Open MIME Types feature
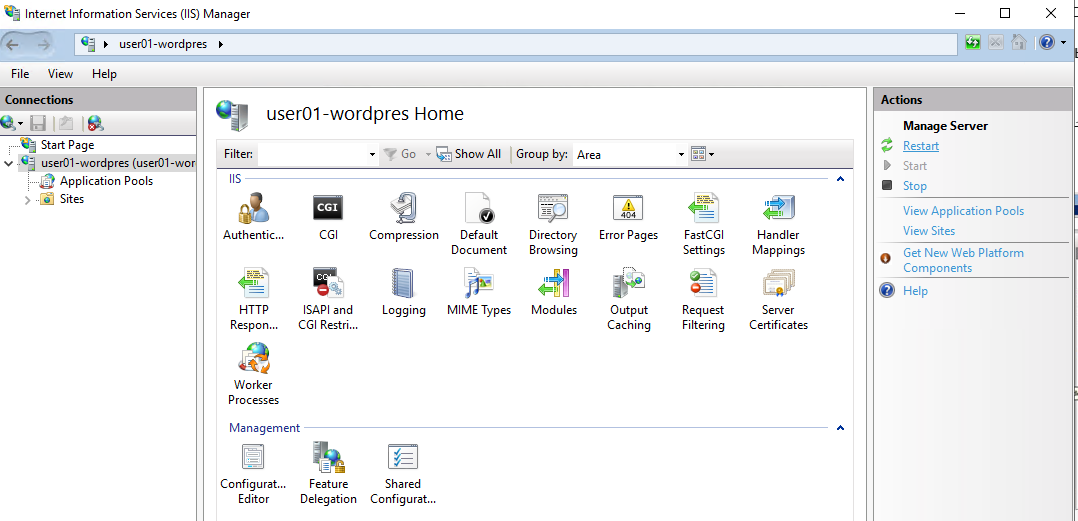 pyautogui.click(x=479, y=291)
